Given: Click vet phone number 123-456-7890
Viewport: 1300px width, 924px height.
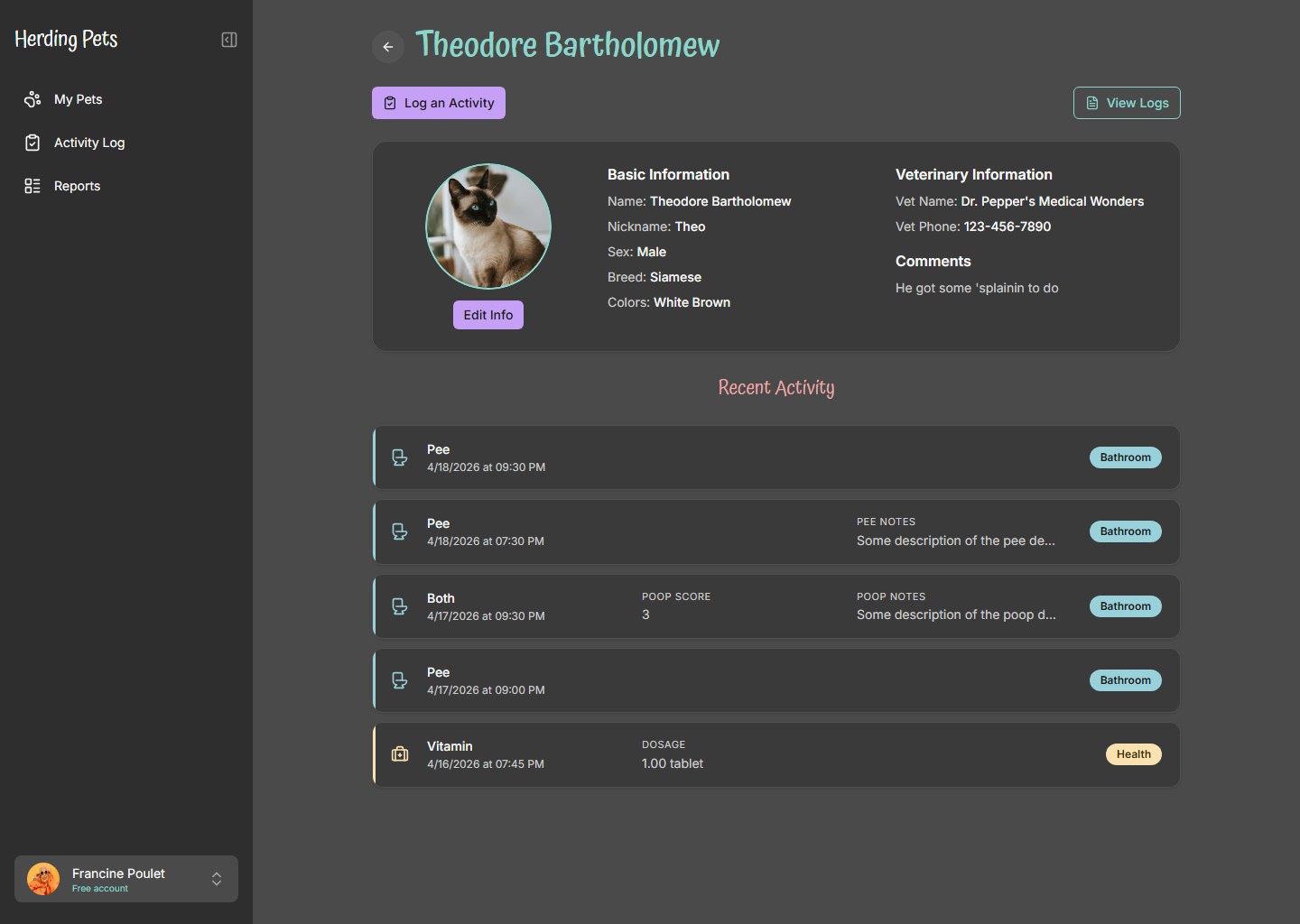Looking at the screenshot, I should 1007,226.
